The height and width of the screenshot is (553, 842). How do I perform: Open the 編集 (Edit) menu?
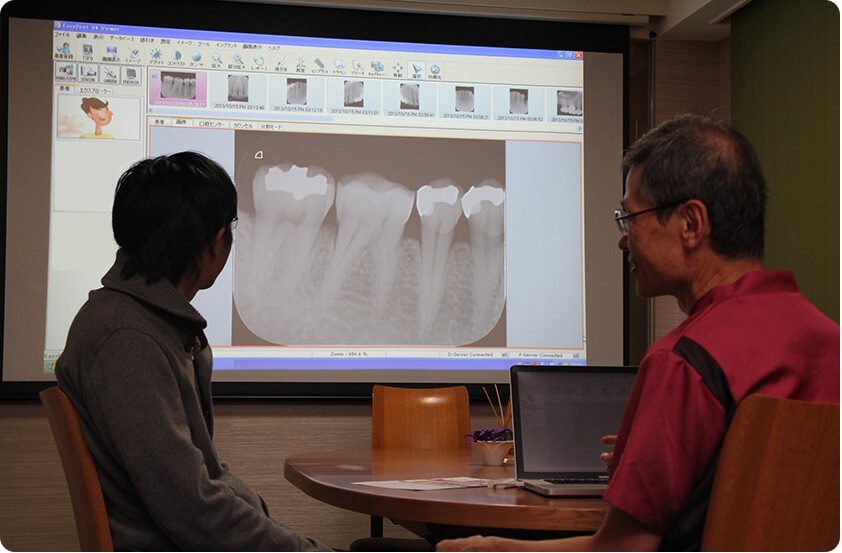click(x=82, y=35)
